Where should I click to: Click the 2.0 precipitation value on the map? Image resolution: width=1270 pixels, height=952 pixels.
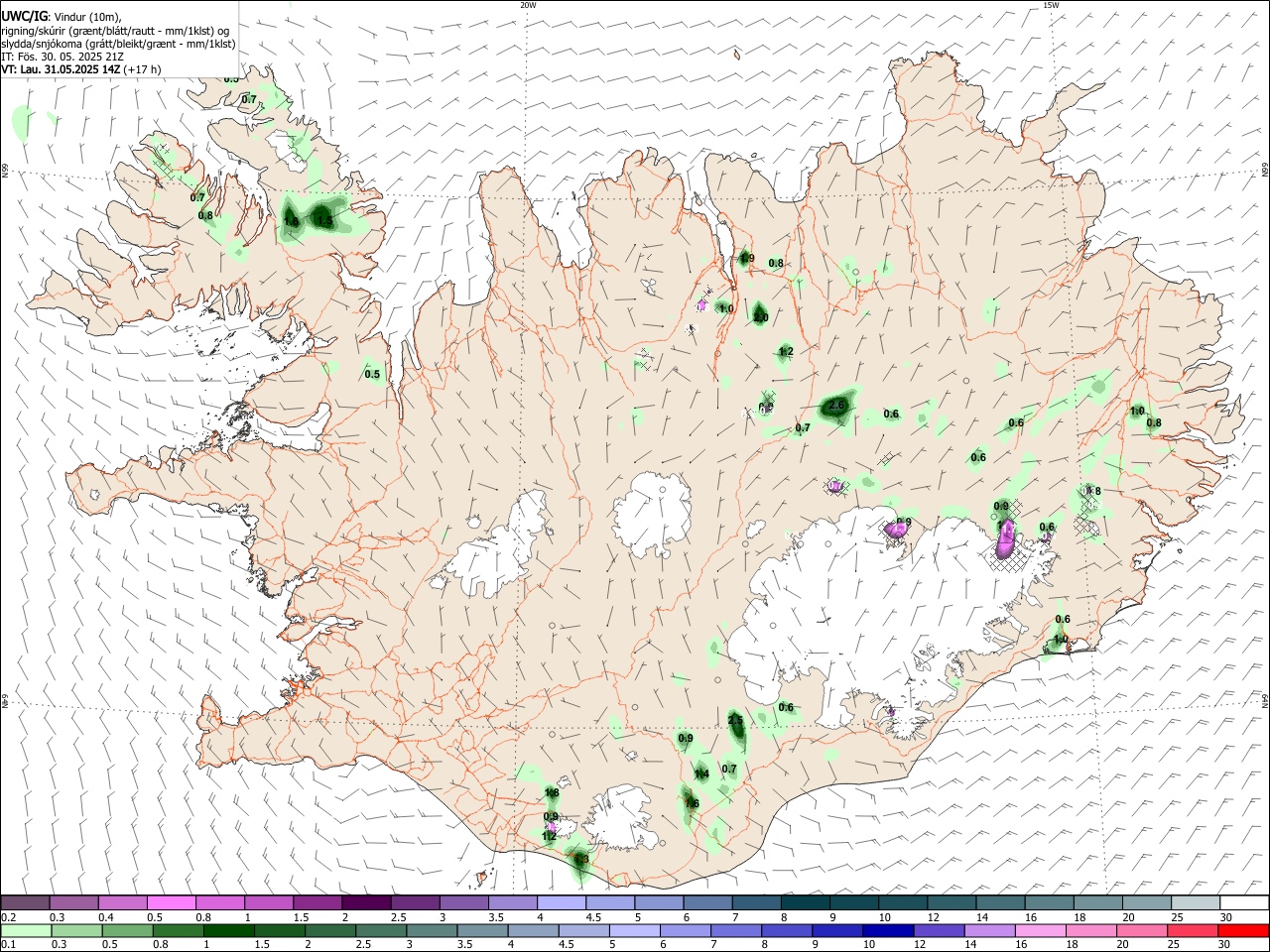761,317
